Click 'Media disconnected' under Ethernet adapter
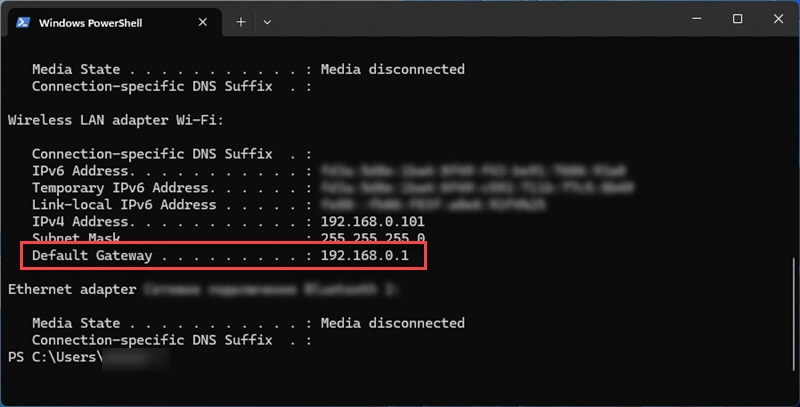The height and width of the screenshot is (407, 800). 392,323
